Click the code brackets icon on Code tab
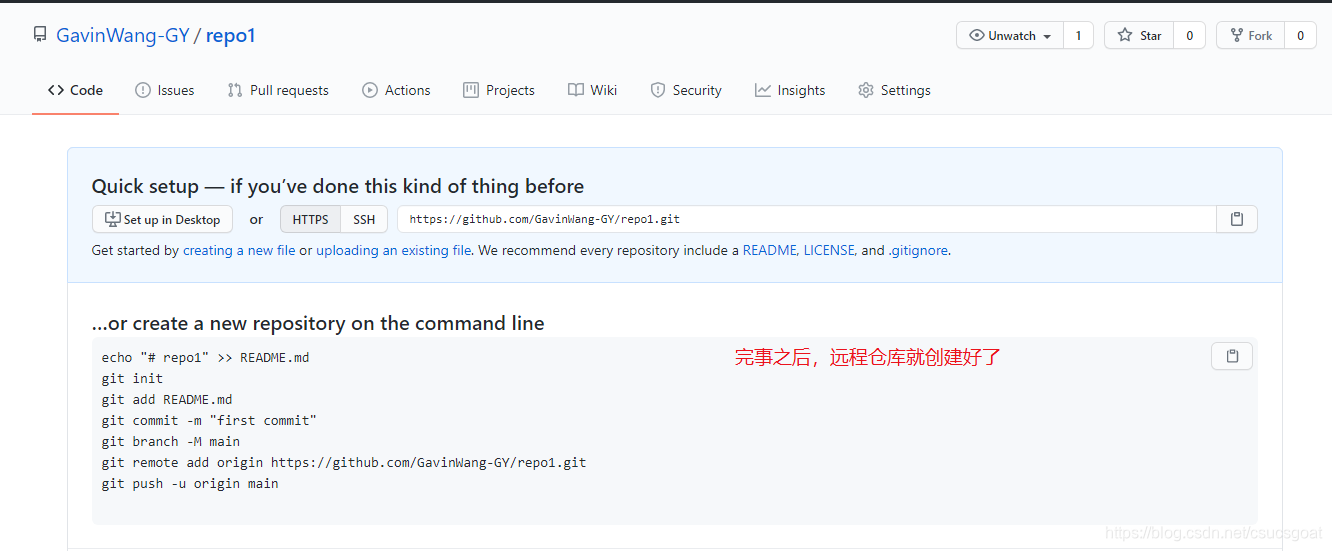Viewport: 1332px width, 551px height. (x=56, y=90)
